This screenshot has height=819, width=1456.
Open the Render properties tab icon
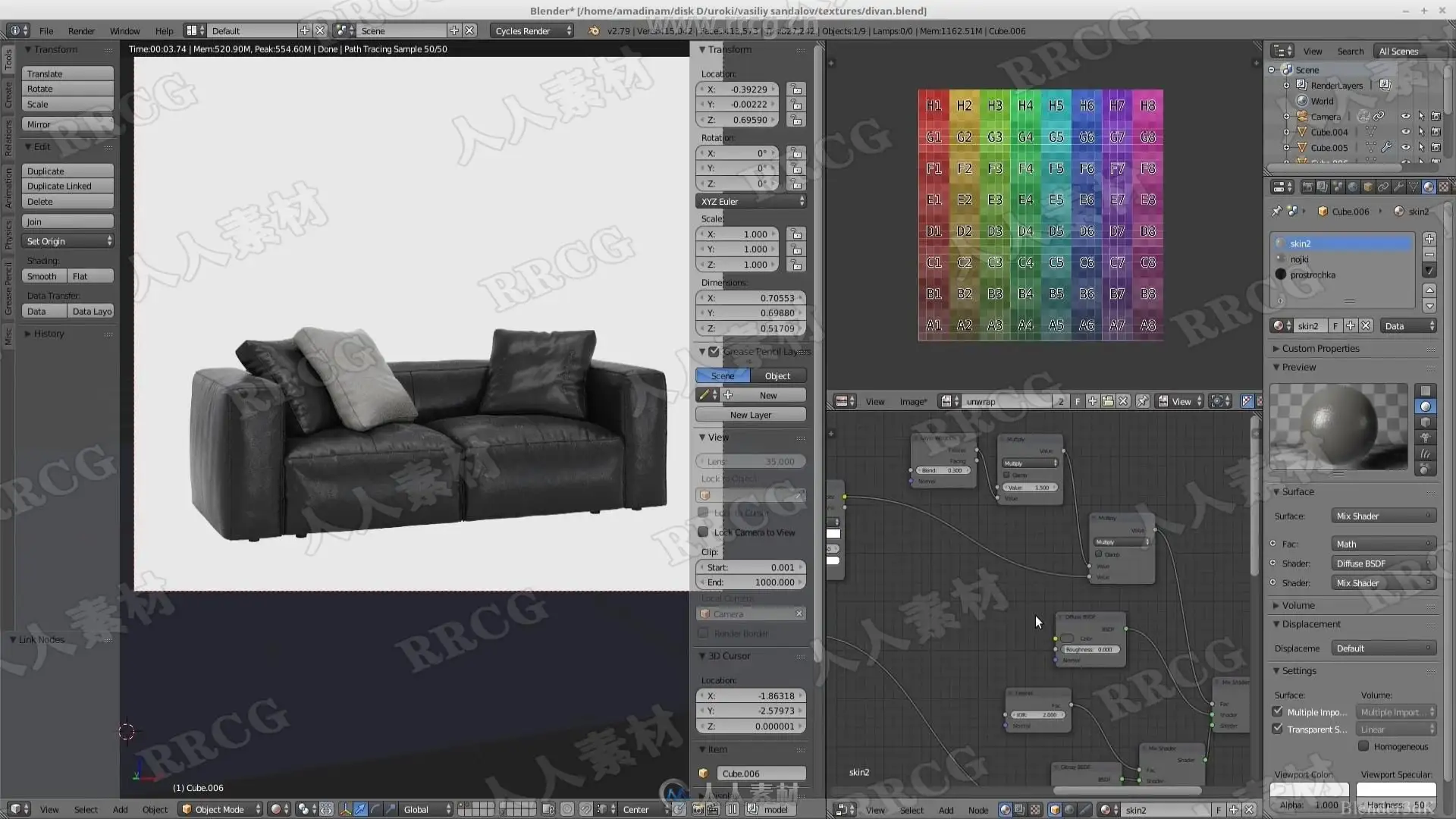click(1308, 187)
